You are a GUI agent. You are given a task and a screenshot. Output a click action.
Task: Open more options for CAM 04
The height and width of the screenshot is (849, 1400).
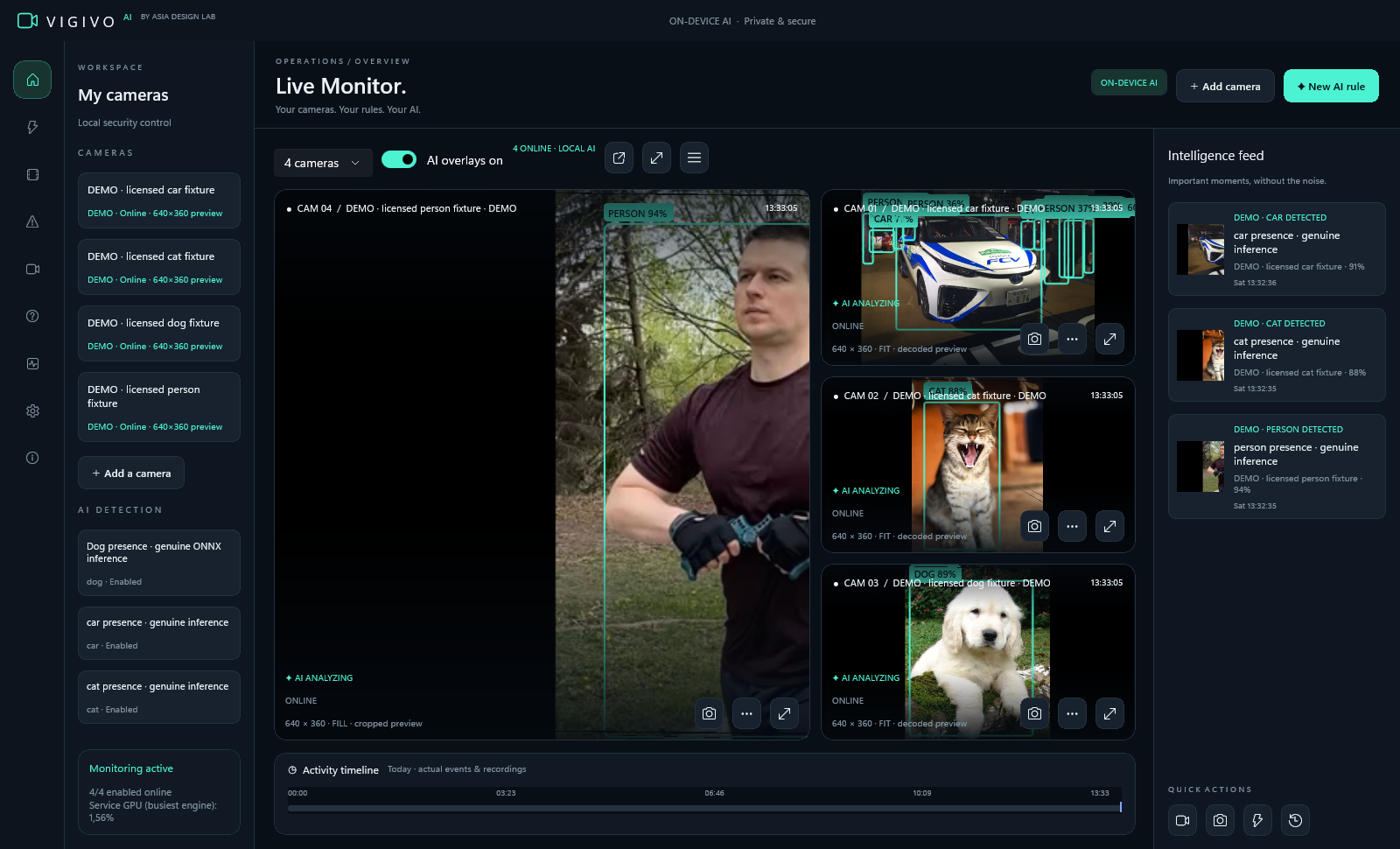[746, 713]
